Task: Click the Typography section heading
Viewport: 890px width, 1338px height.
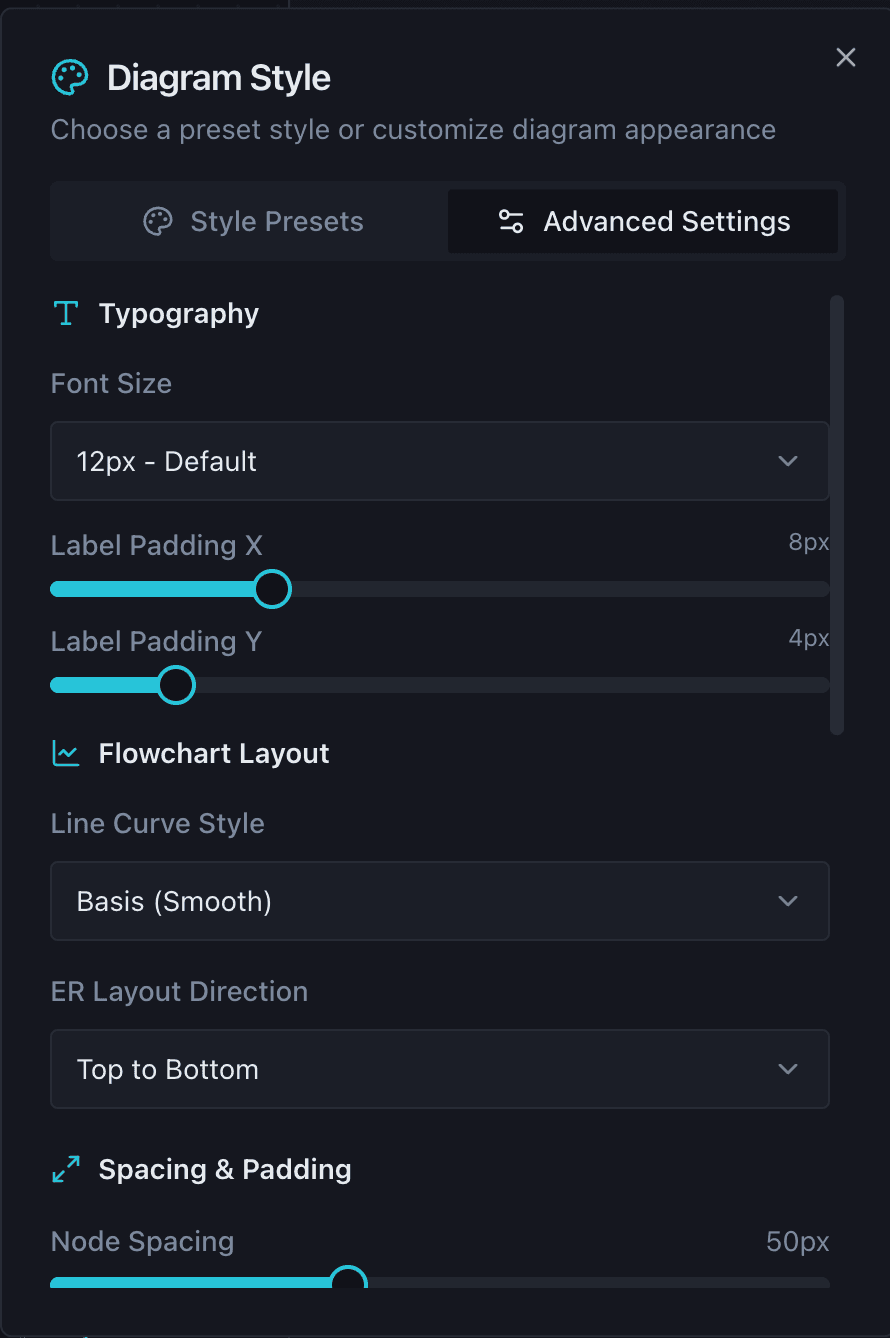Action: click(x=178, y=313)
